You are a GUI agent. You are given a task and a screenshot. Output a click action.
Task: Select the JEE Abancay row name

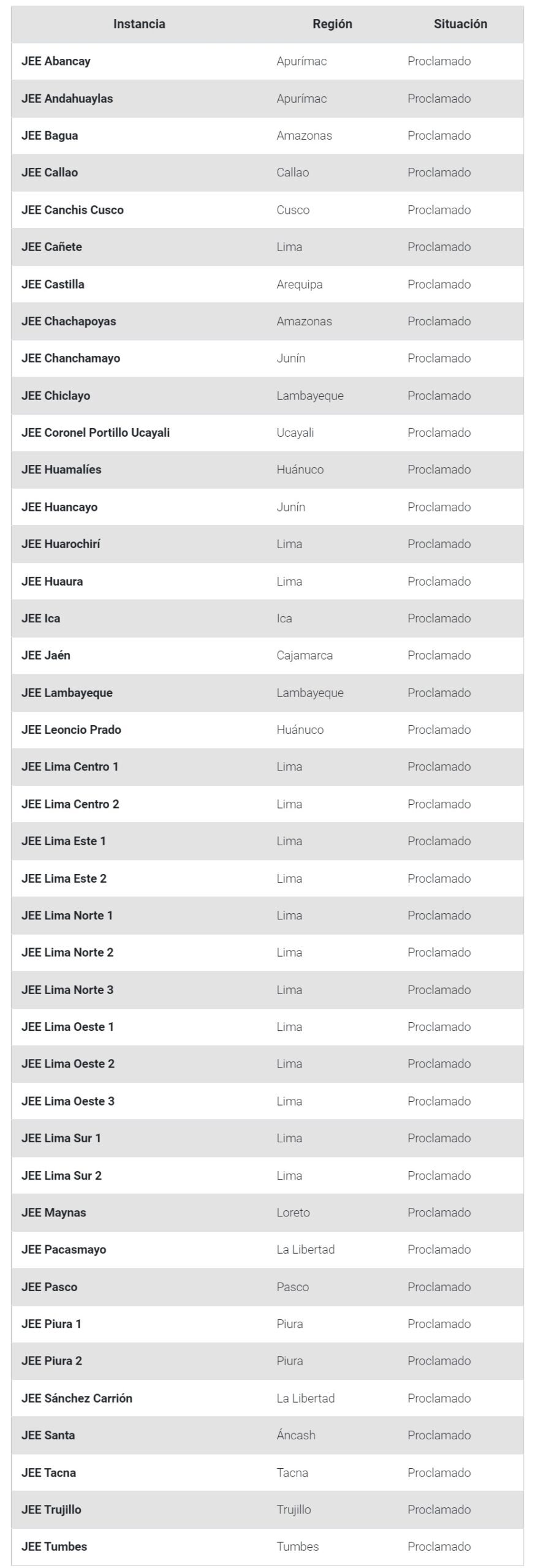click(x=56, y=61)
